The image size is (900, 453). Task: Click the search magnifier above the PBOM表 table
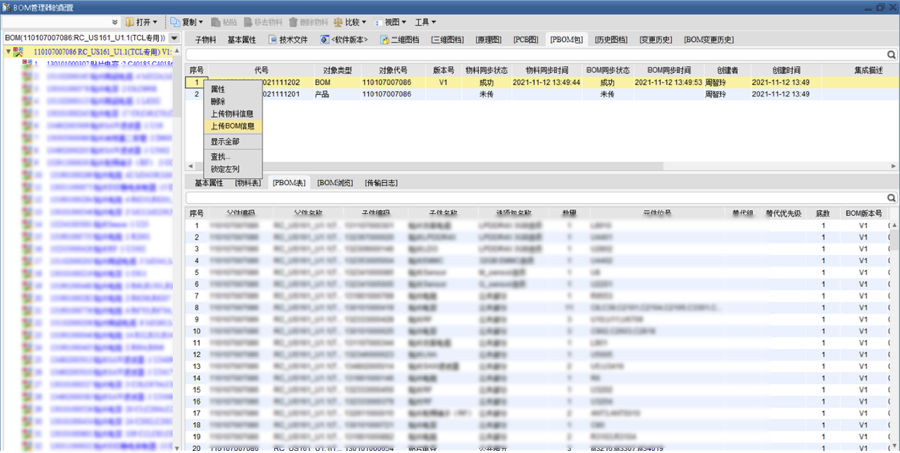pyautogui.click(x=891, y=198)
